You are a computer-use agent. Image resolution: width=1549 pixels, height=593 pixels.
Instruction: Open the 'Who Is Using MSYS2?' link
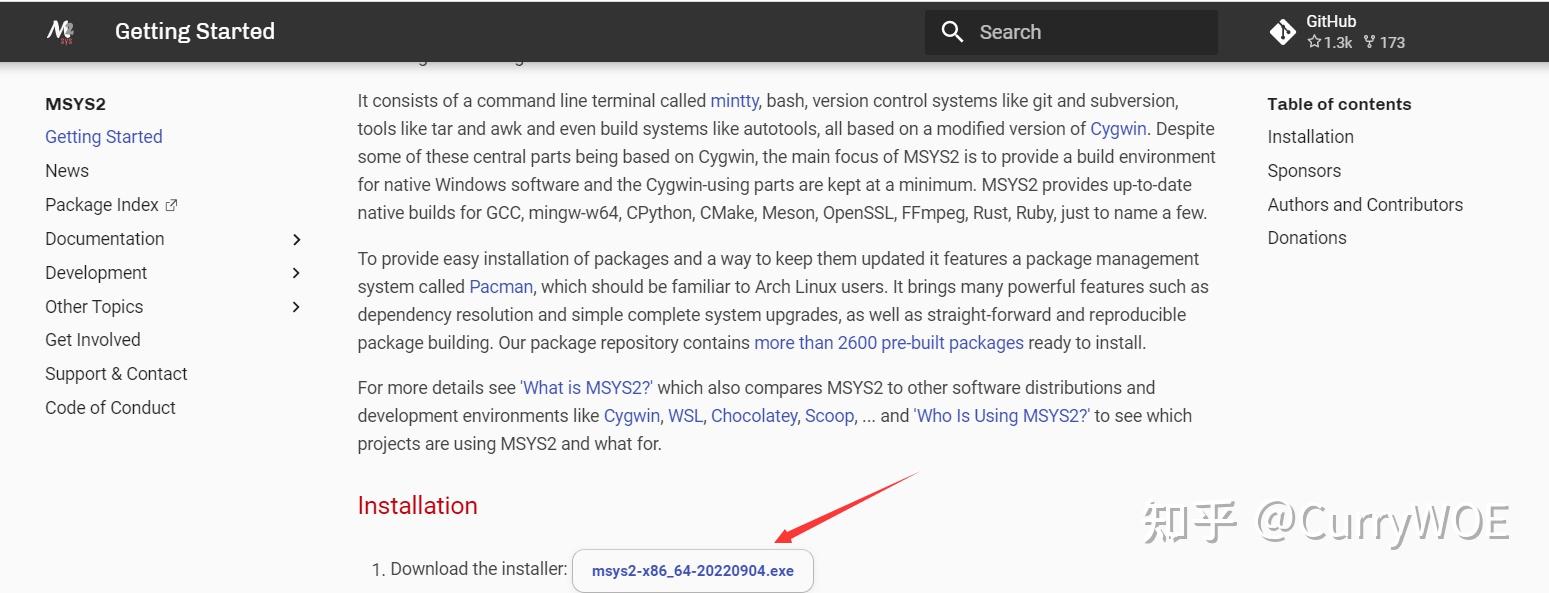pyautogui.click(x=1002, y=416)
